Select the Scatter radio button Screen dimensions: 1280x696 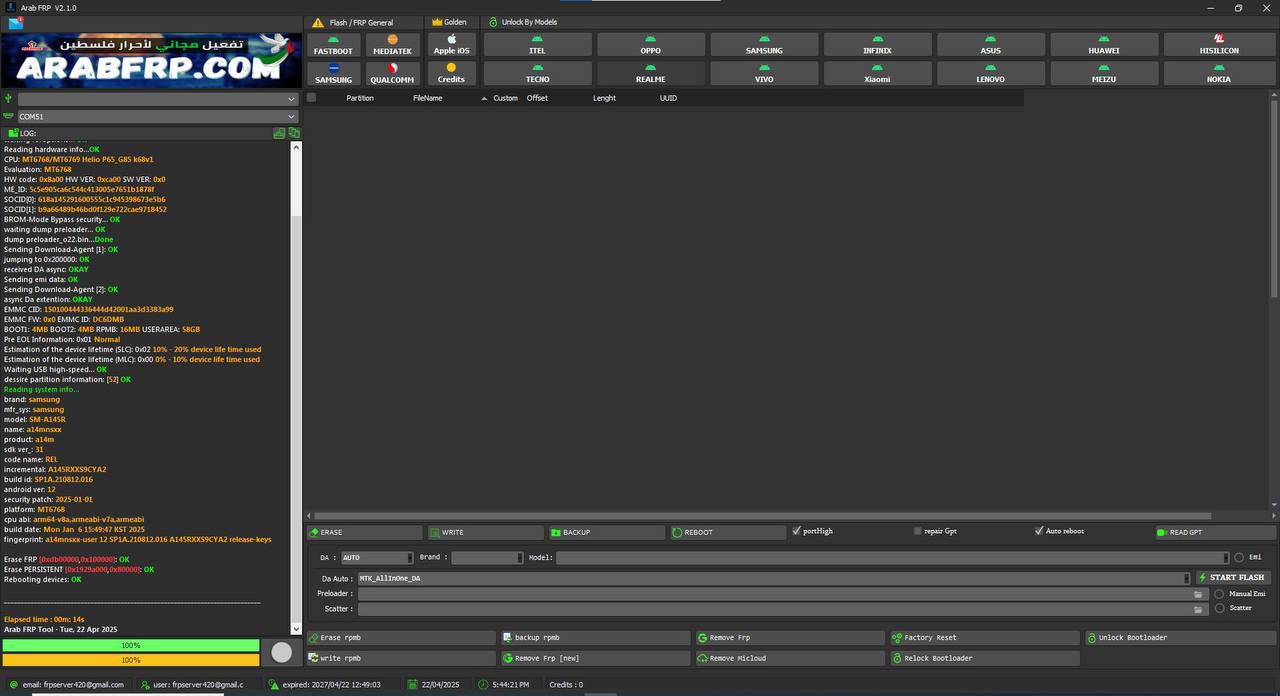tap(1219, 608)
